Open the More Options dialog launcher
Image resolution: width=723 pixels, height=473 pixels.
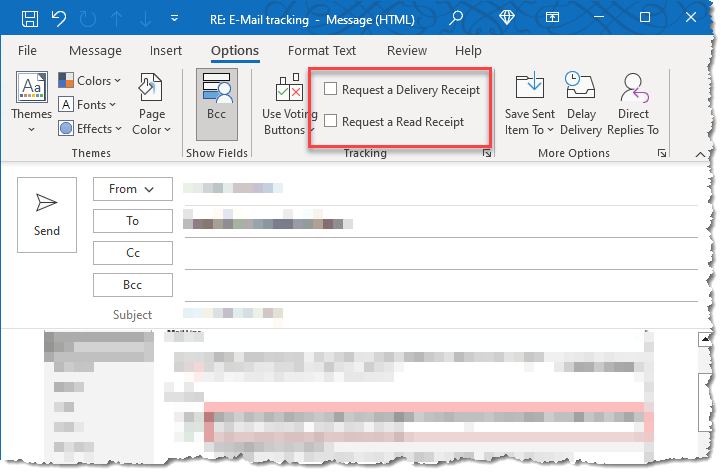pyautogui.click(x=662, y=154)
